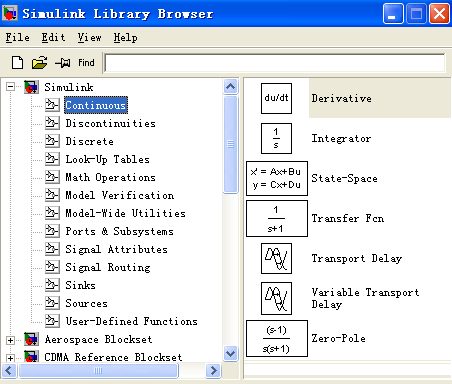The height and width of the screenshot is (384, 452).
Task: Click the Variable Transport Delay block icon
Action: coord(276,298)
